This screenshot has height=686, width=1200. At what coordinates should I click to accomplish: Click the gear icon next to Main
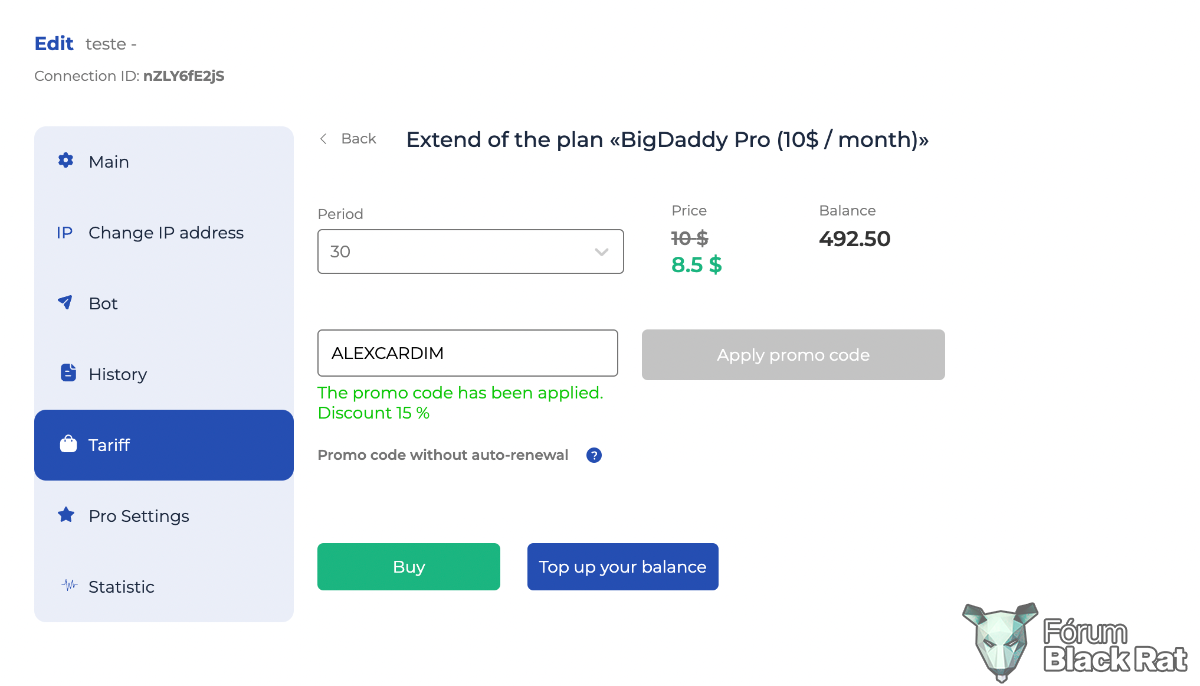point(66,161)
